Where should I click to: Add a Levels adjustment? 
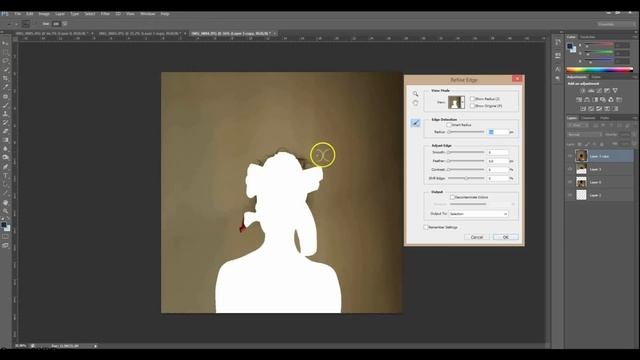[591, 91]
